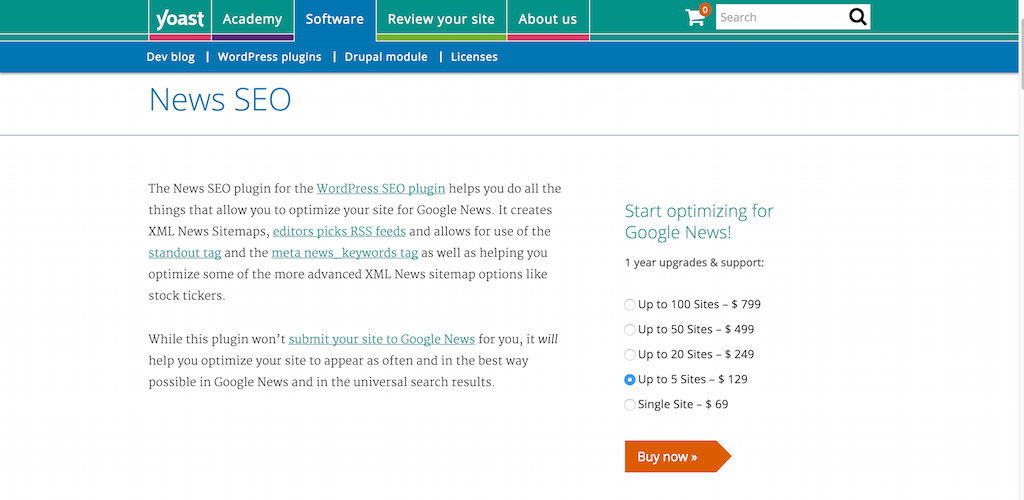
Task: Select Up to 100 Sites option
Action: 629,304
